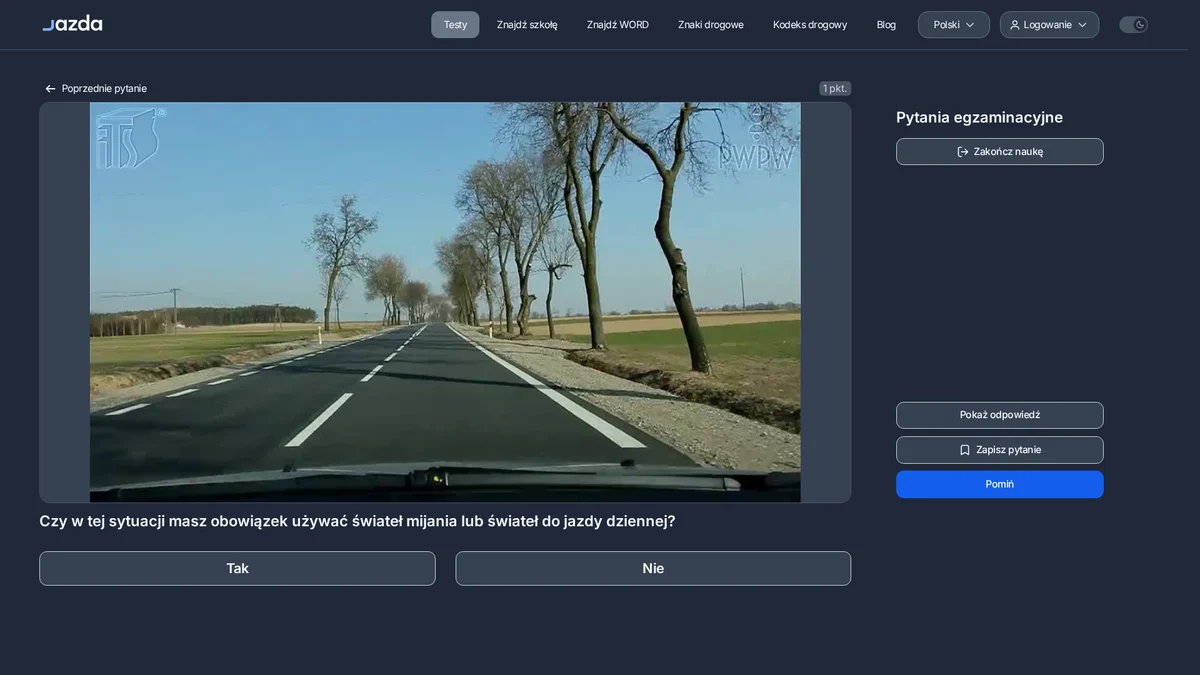Click Zakończ naukę button
Viewport: 1200px width, 675px height.
click(x=1000, y=152)
